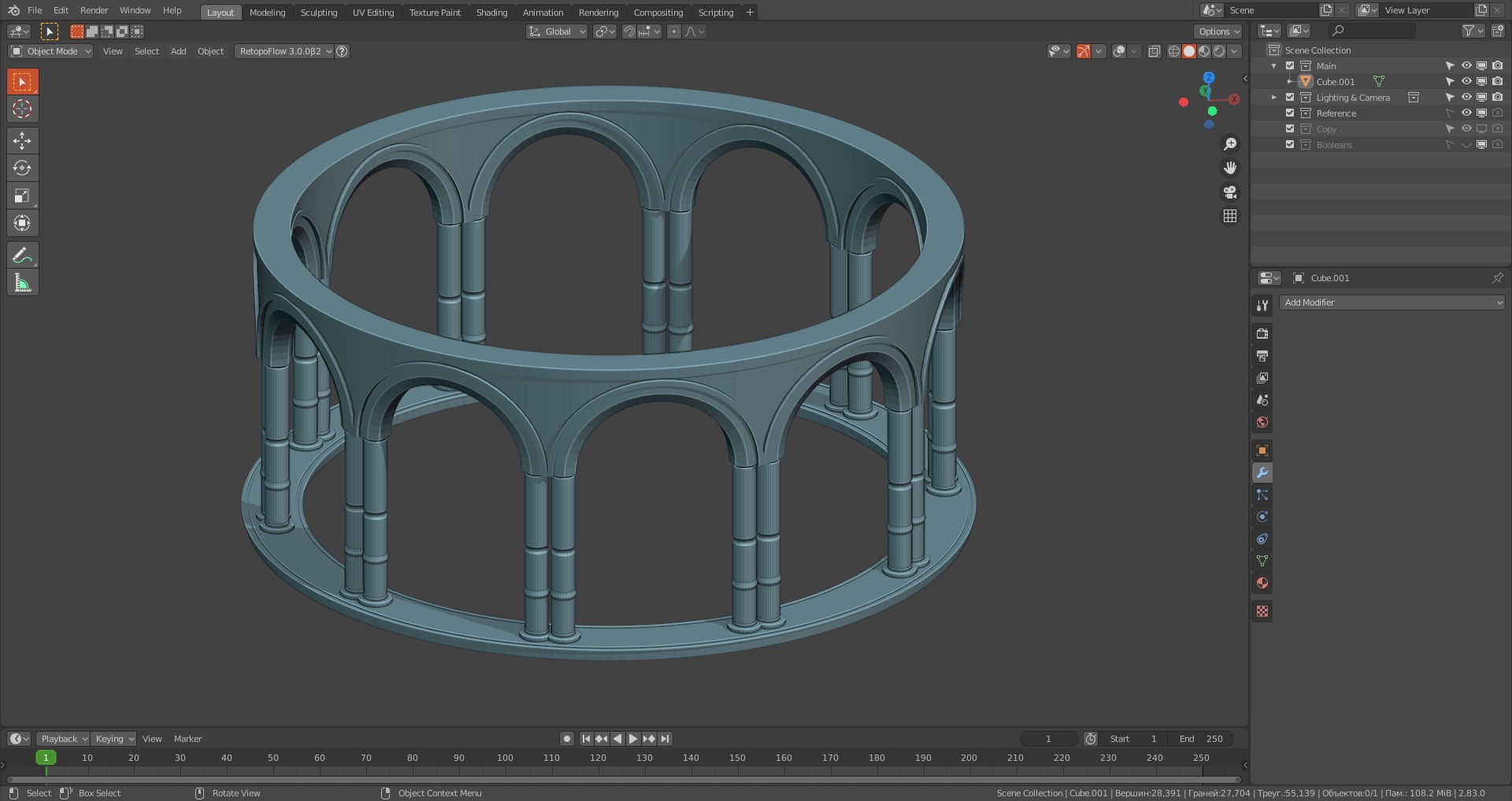This screenshot has width=1512, height=801.
Task: Switch to perspective/orthographic grid view icon
Action: coord(1230,216)
